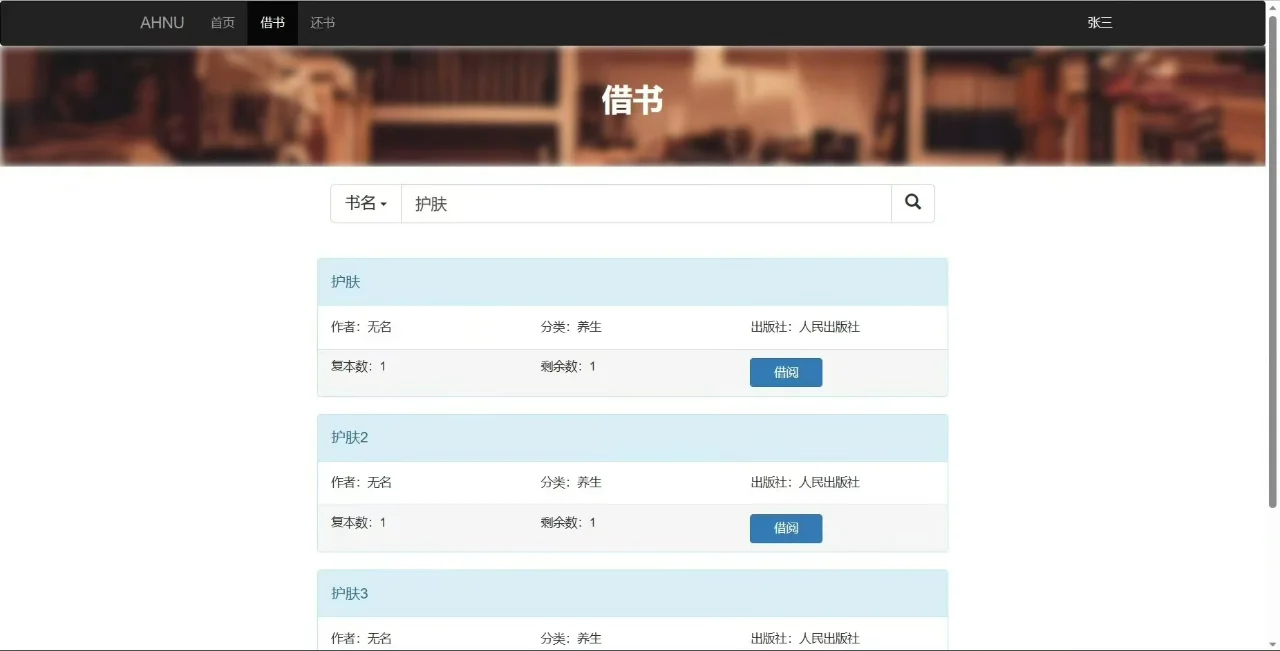Expand the dropdown caret next to 书名

point(383,205)
